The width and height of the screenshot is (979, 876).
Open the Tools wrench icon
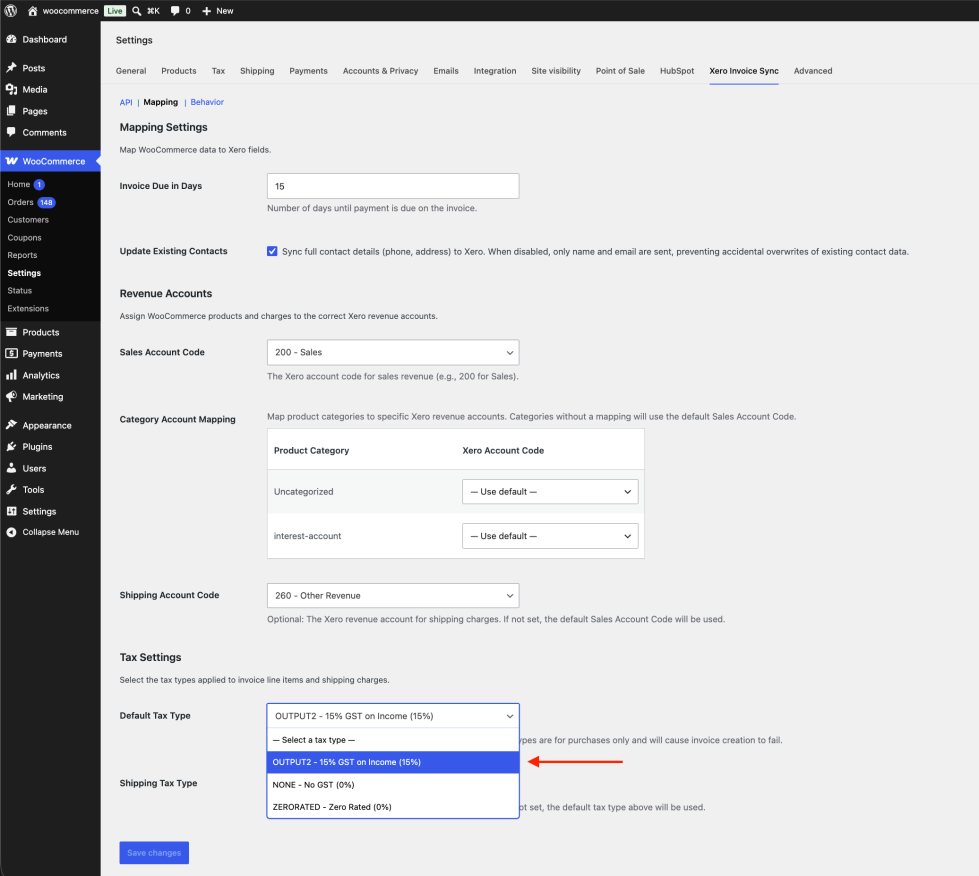(11, 490)
